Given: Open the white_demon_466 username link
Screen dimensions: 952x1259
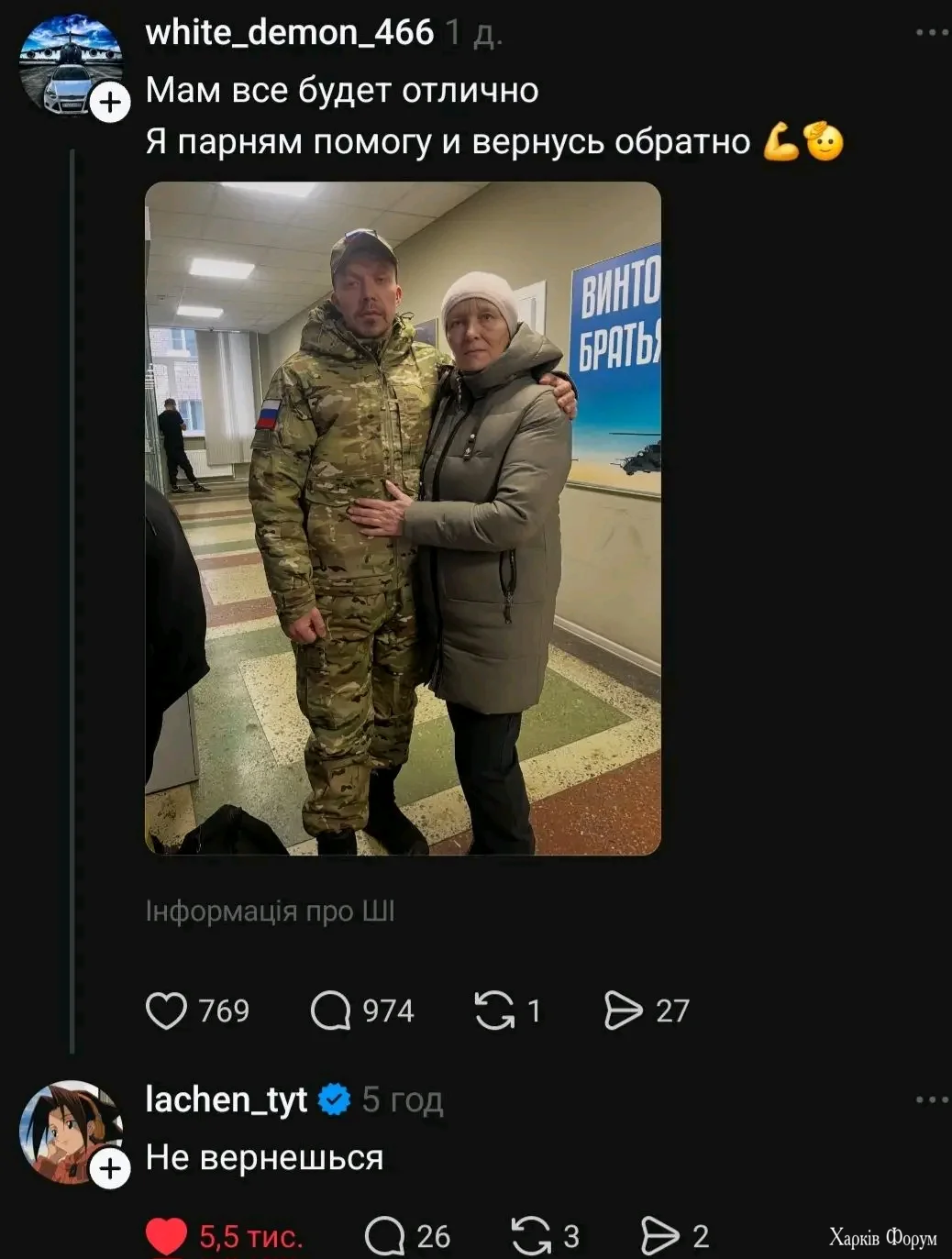Looking at the screenshot, I should (x=289, y=33).
